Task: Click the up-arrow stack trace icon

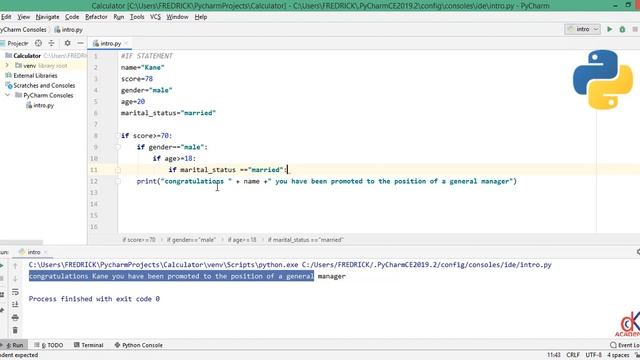Action: point(15,266)
